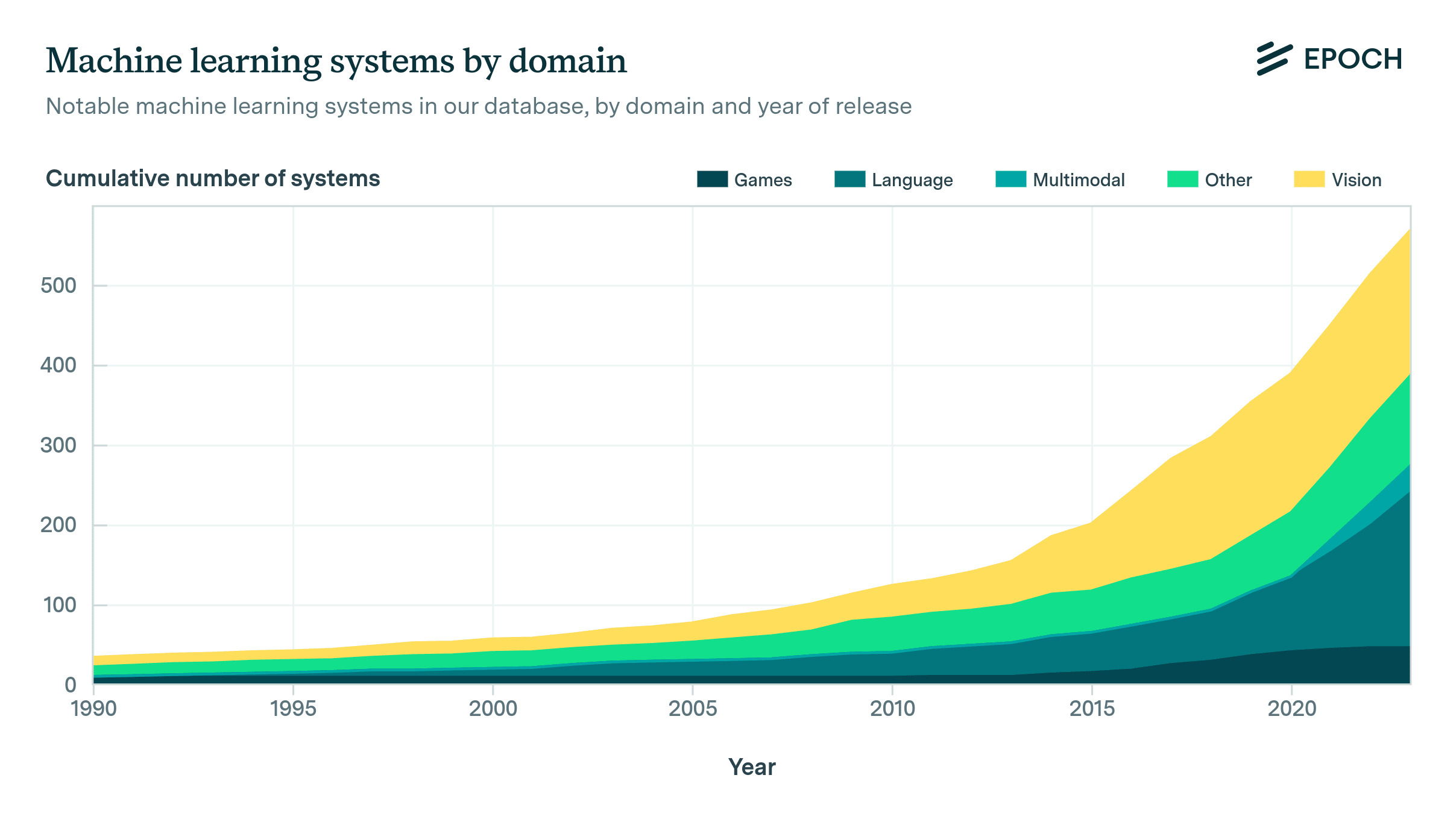Toggle the Language legend label
The width and height of the screenshot is (1456, 819).
tap(912, 180)
